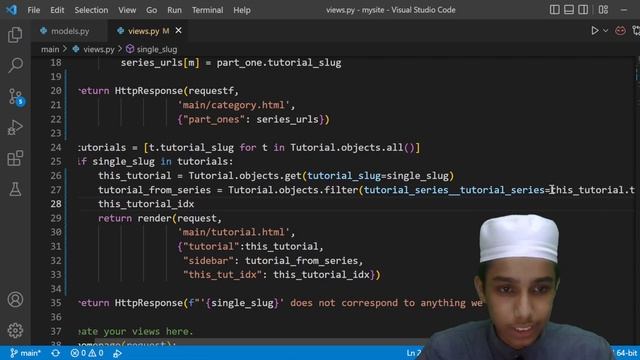Select the views.py tab

click(144, 31)
